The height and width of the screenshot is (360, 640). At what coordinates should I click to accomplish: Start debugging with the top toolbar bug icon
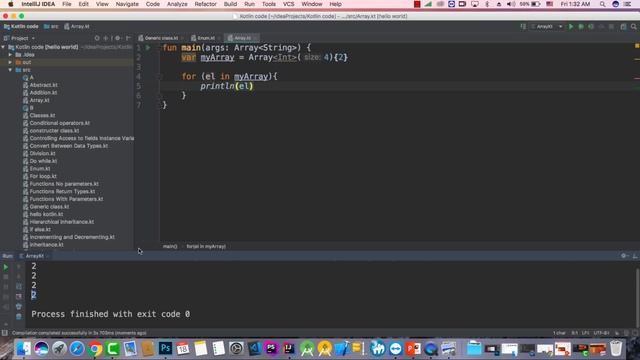pos(581,27)
